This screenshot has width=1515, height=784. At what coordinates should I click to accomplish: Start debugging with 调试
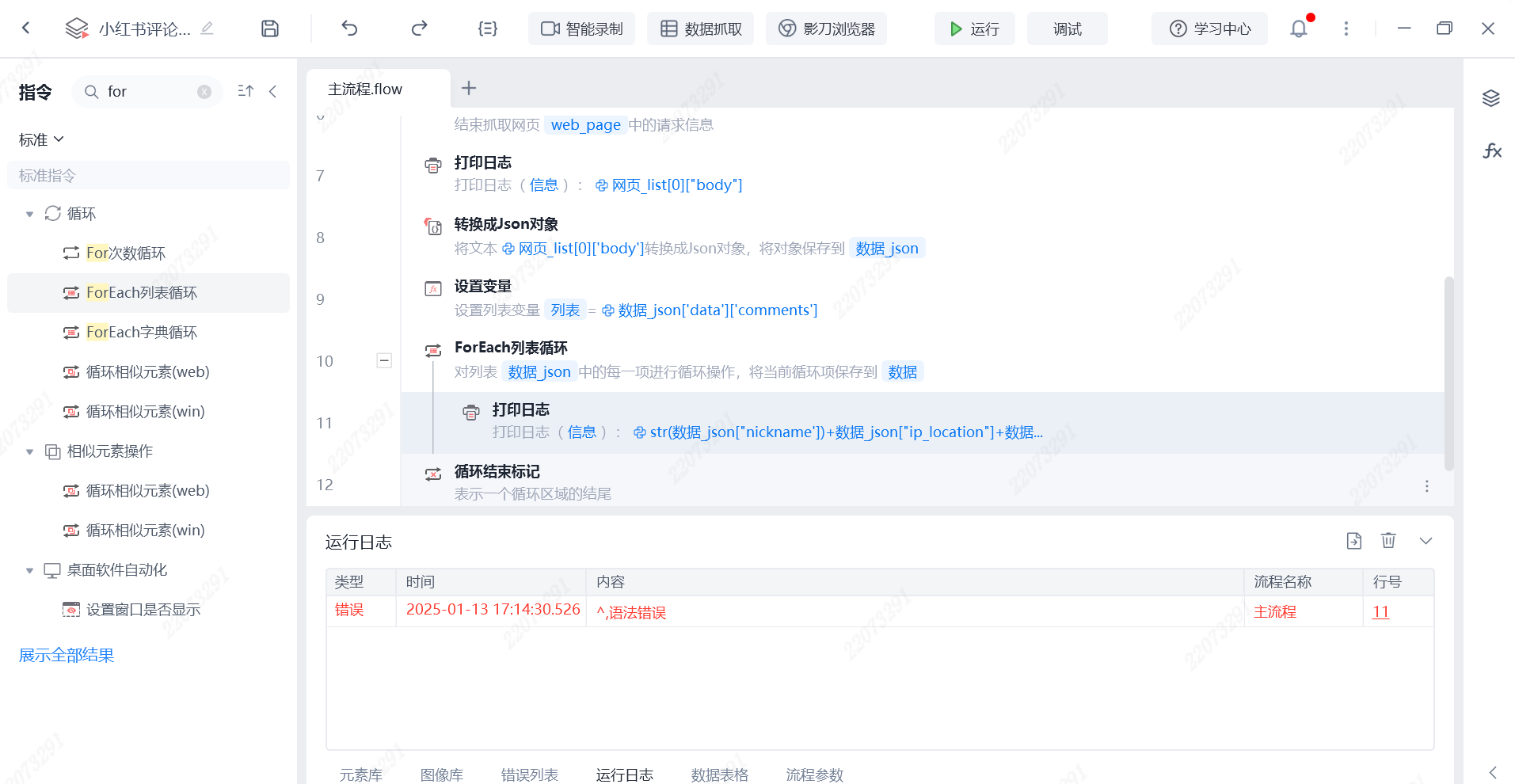coord(1067,29)
